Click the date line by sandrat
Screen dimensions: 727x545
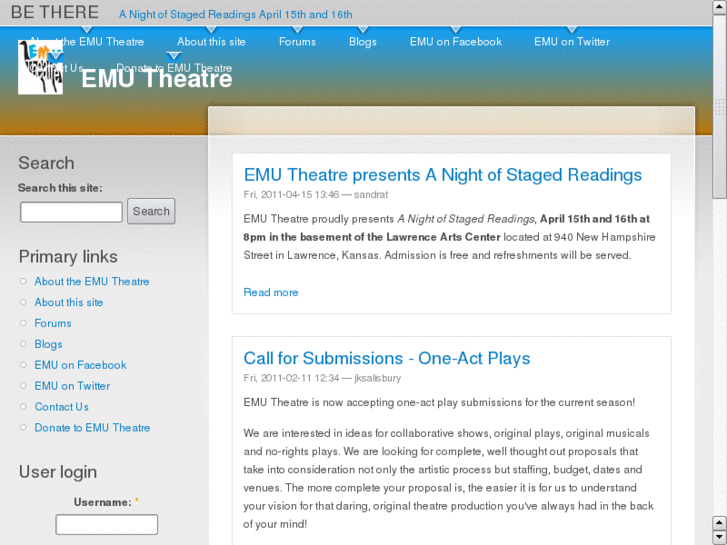click(x=316, y=195)
